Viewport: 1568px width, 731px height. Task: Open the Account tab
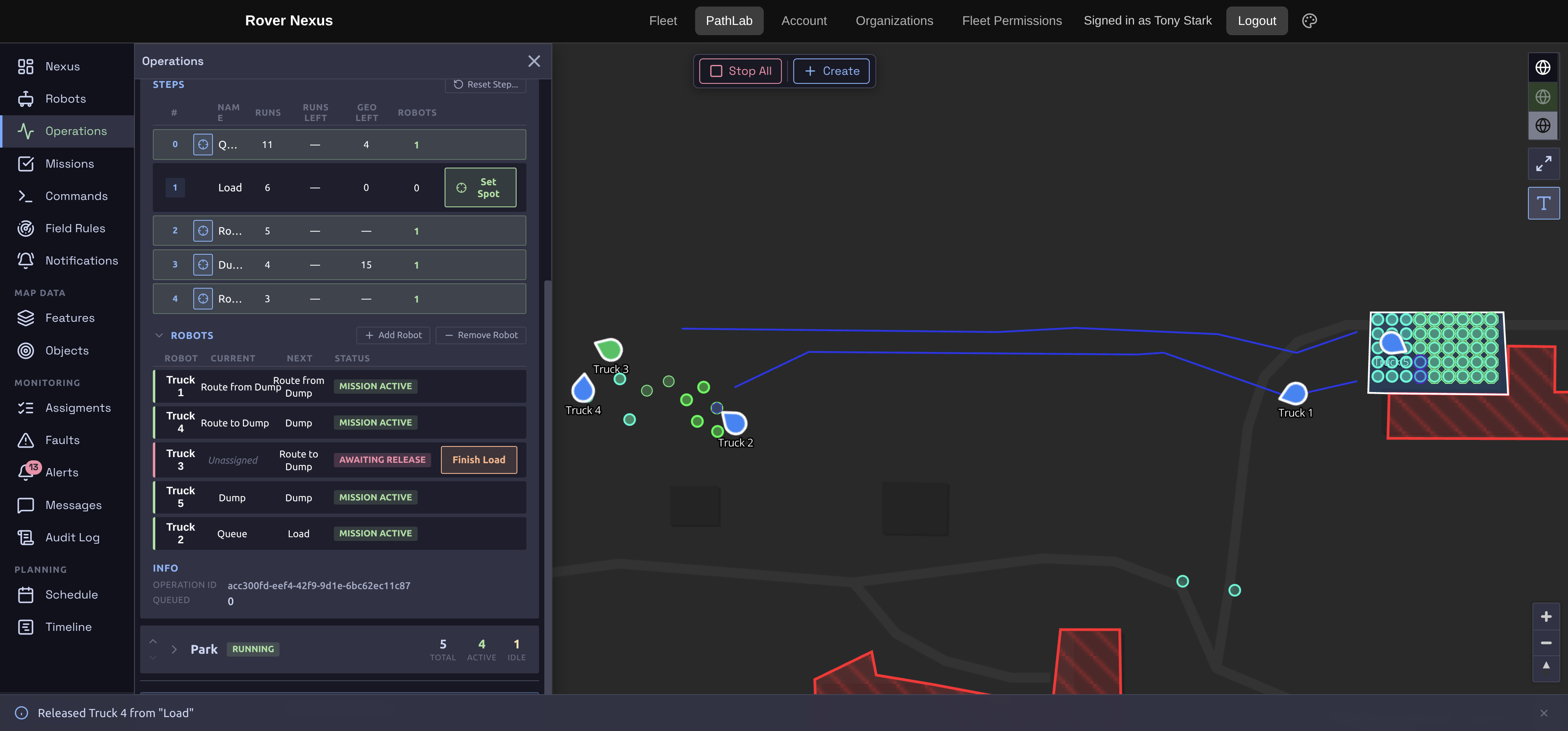804,21
